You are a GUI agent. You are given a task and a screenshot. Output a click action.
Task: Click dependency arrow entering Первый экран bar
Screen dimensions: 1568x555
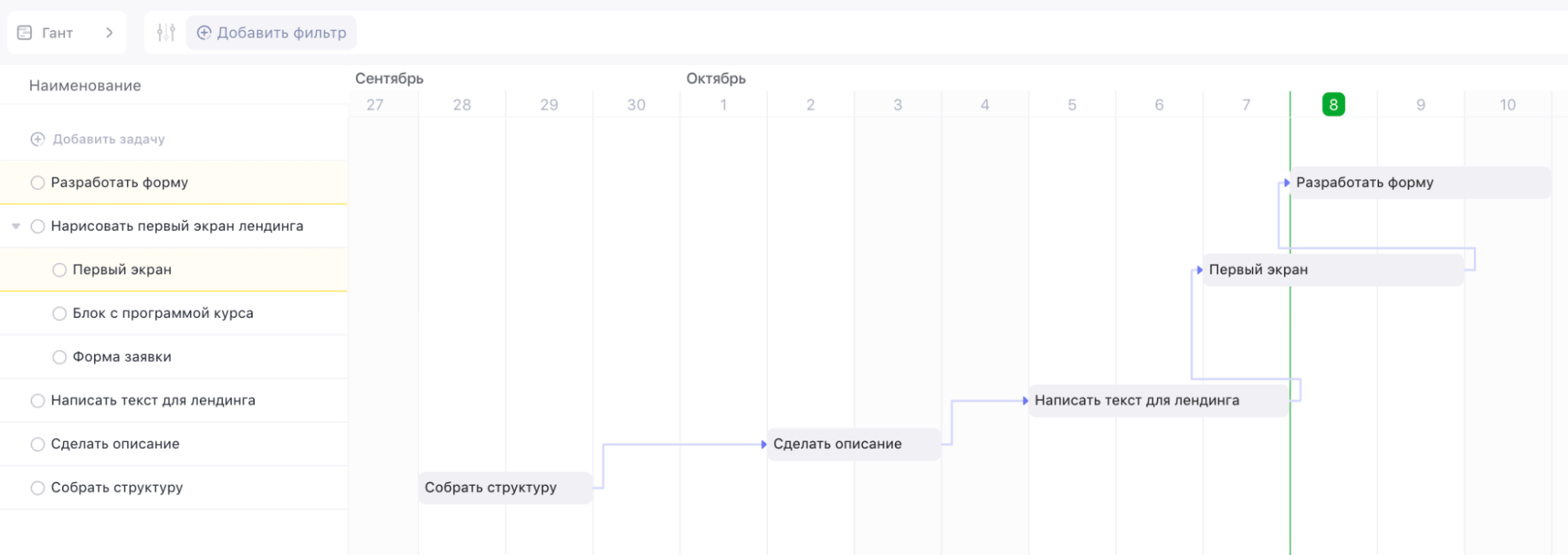[x=1199, y=270]
